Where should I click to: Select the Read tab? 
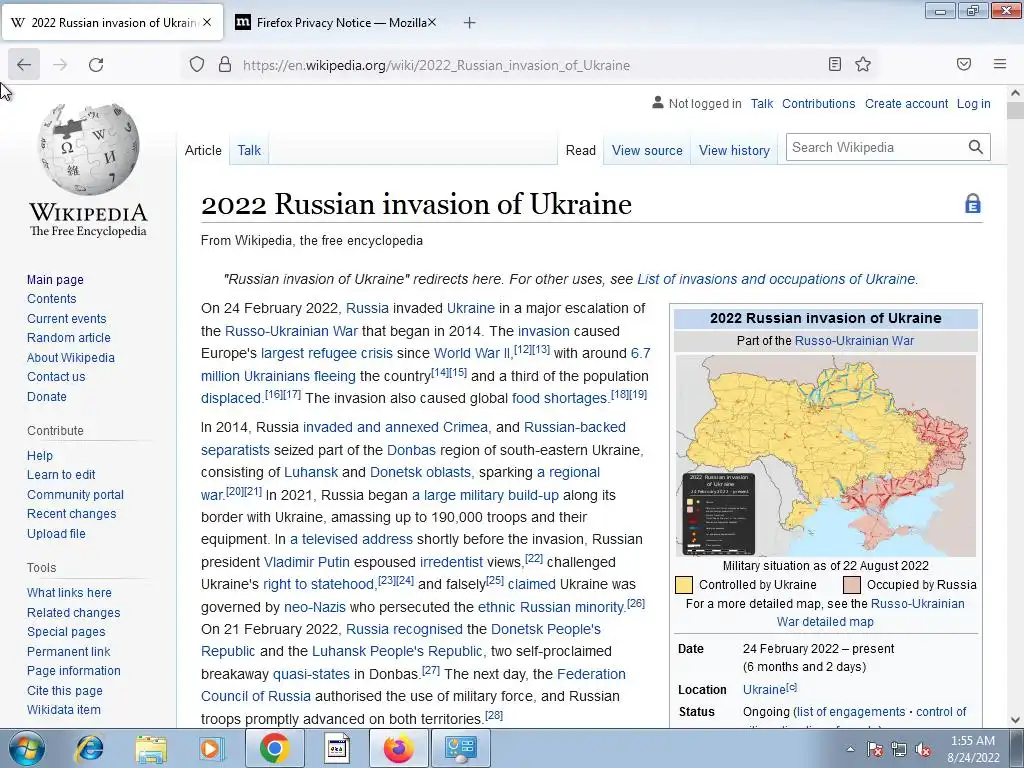coord(581,150)
